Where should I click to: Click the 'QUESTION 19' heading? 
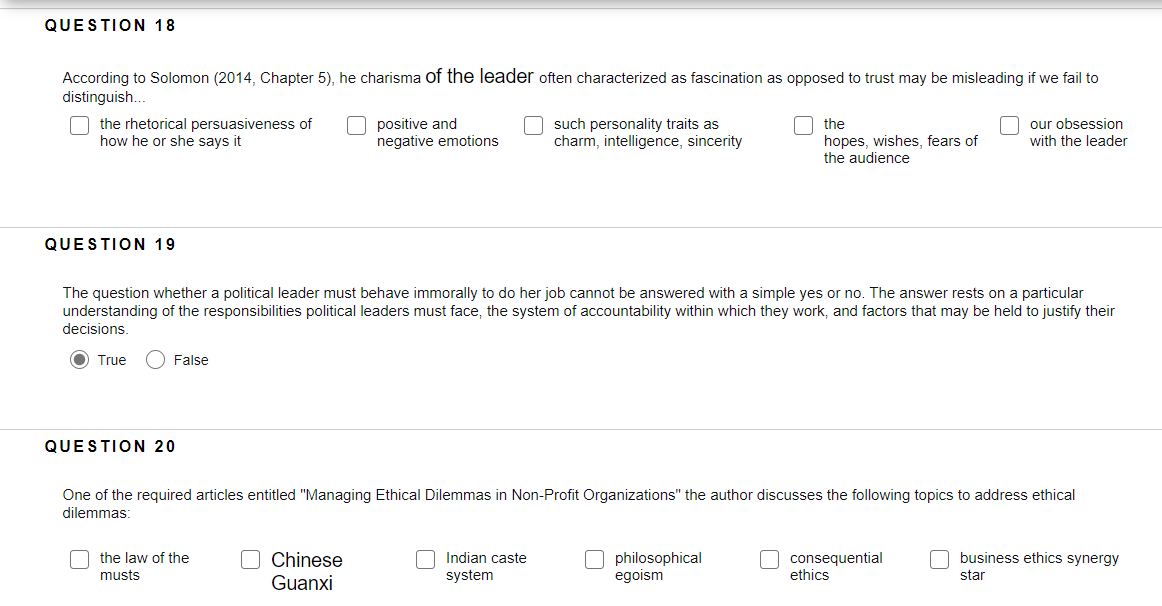(x=110, y=244)
